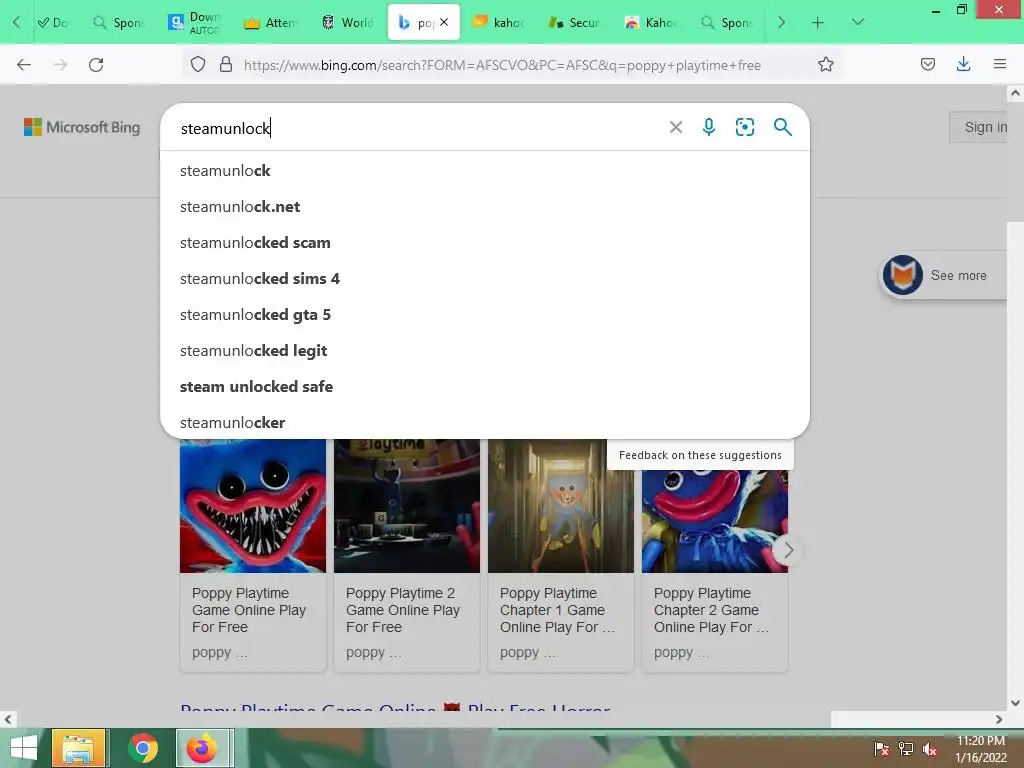Image resolution: width=1024 pixels, height=768 pixels.
Task: Open File Explorer from taskbar
Action: [78, 748]
